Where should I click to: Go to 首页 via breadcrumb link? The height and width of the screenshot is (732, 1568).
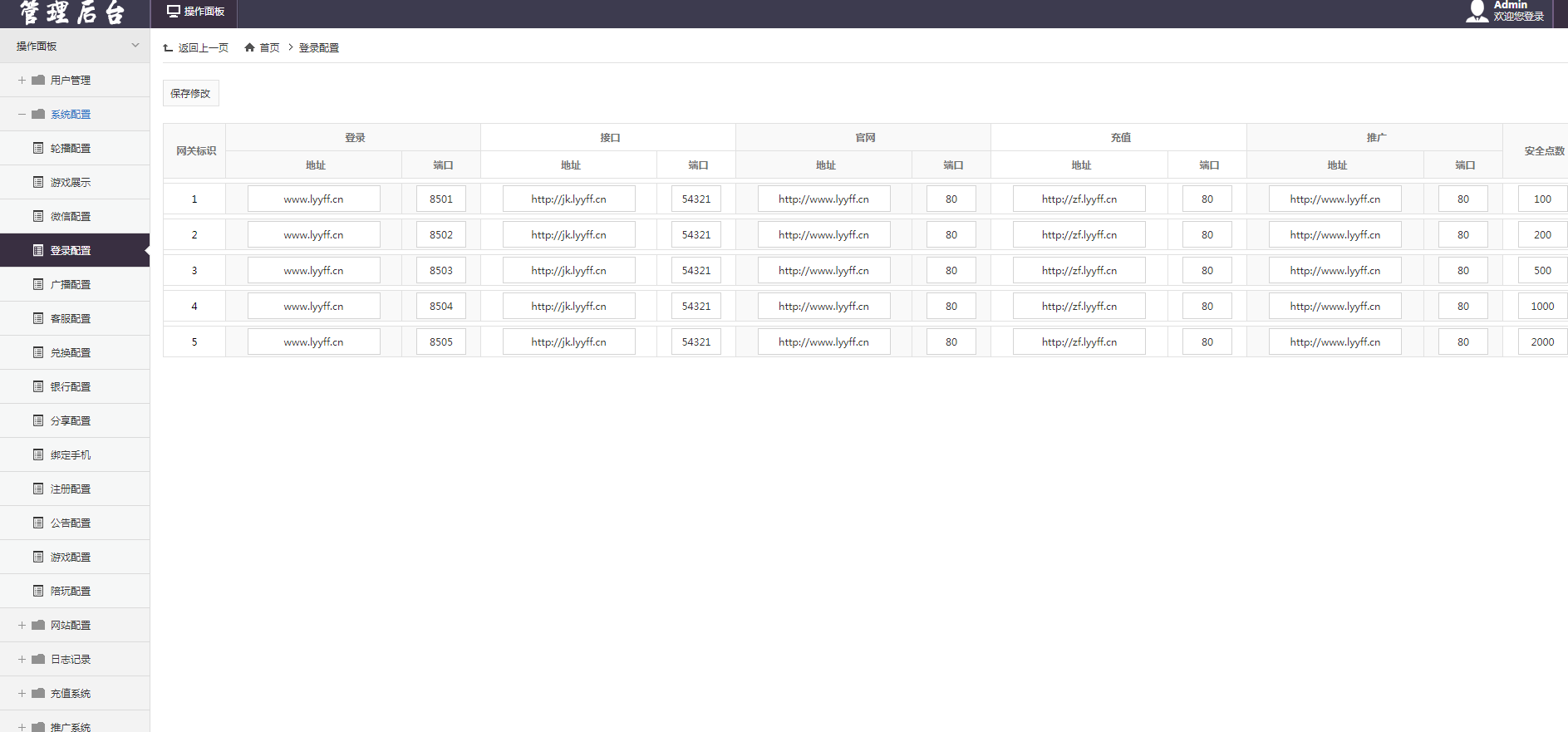tap(269, 47)
